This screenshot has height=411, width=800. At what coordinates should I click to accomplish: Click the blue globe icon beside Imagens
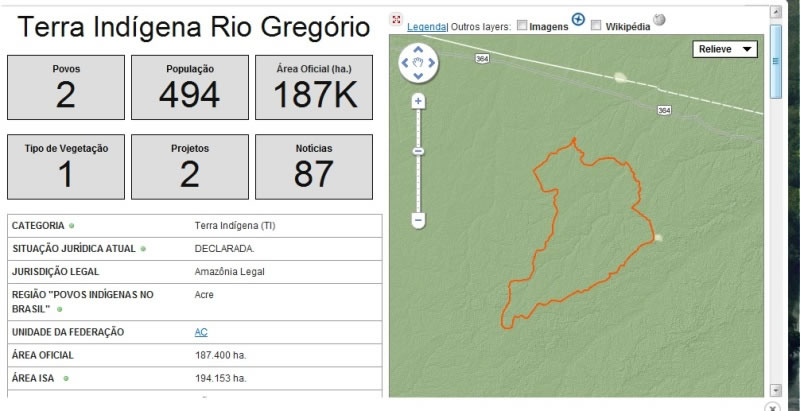(577, 19)
